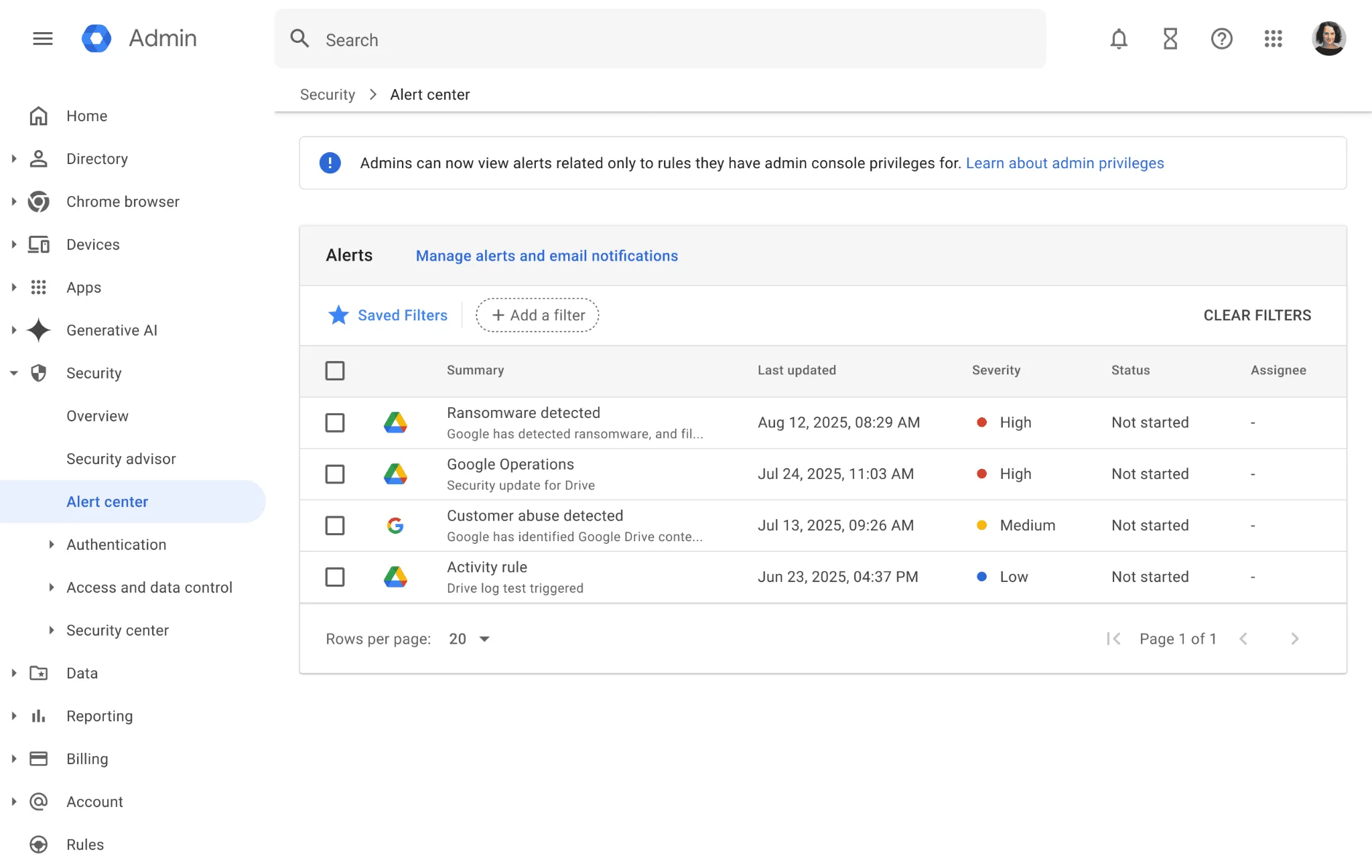Click the Google icon on Customer abuse alert
This screenshot has height=868, width=1372.
[396, 525]
